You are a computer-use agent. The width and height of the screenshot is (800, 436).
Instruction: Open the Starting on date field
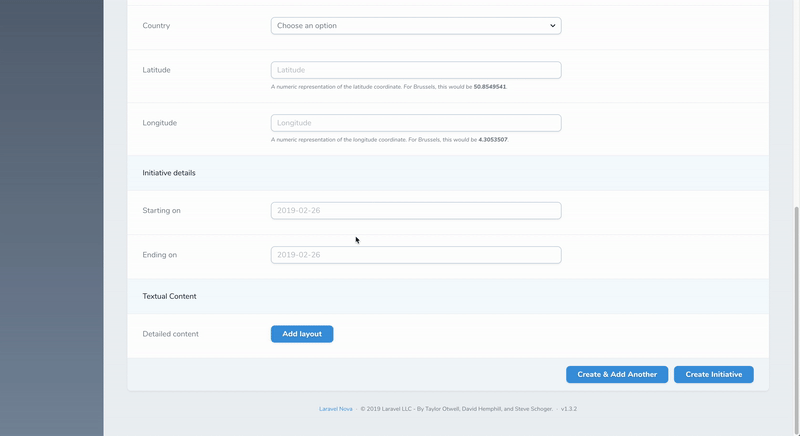point(415,211)
